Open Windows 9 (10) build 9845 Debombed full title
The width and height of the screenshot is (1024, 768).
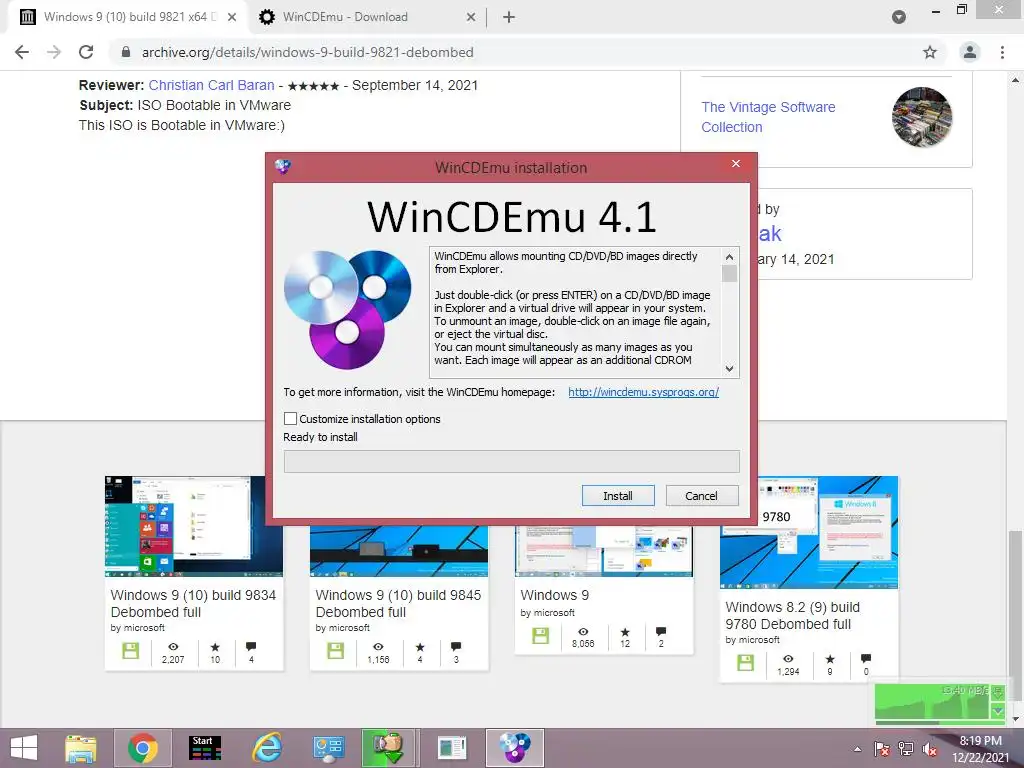pos(398,603)
